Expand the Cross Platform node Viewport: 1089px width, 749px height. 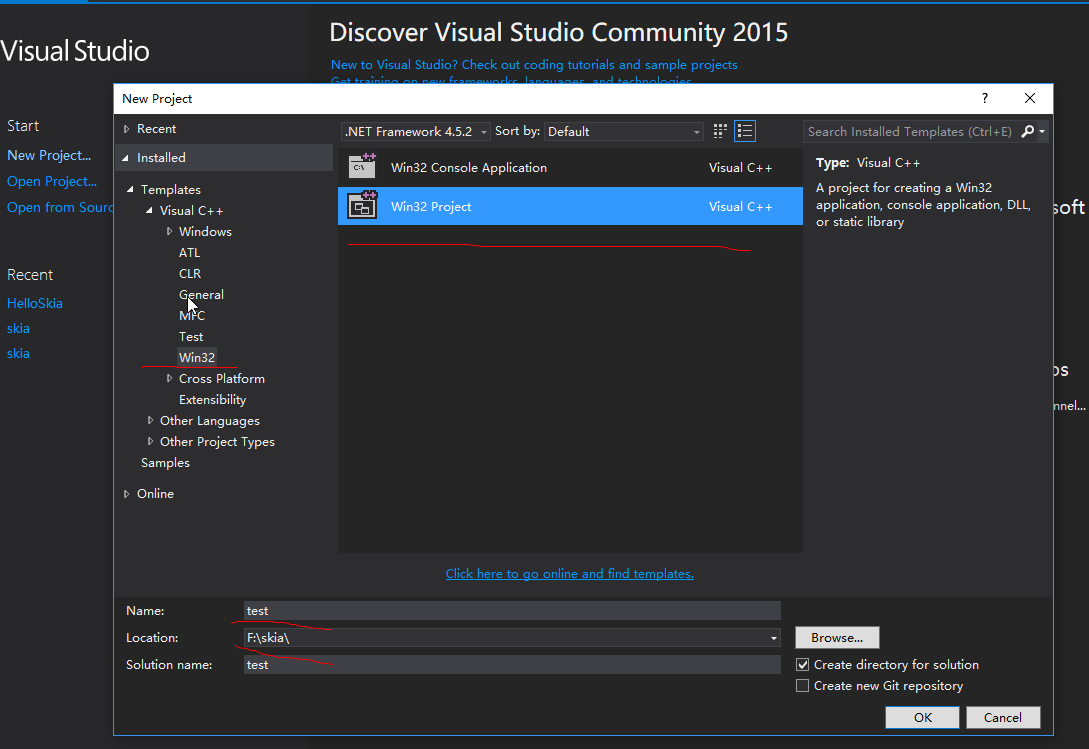[169, 379]
